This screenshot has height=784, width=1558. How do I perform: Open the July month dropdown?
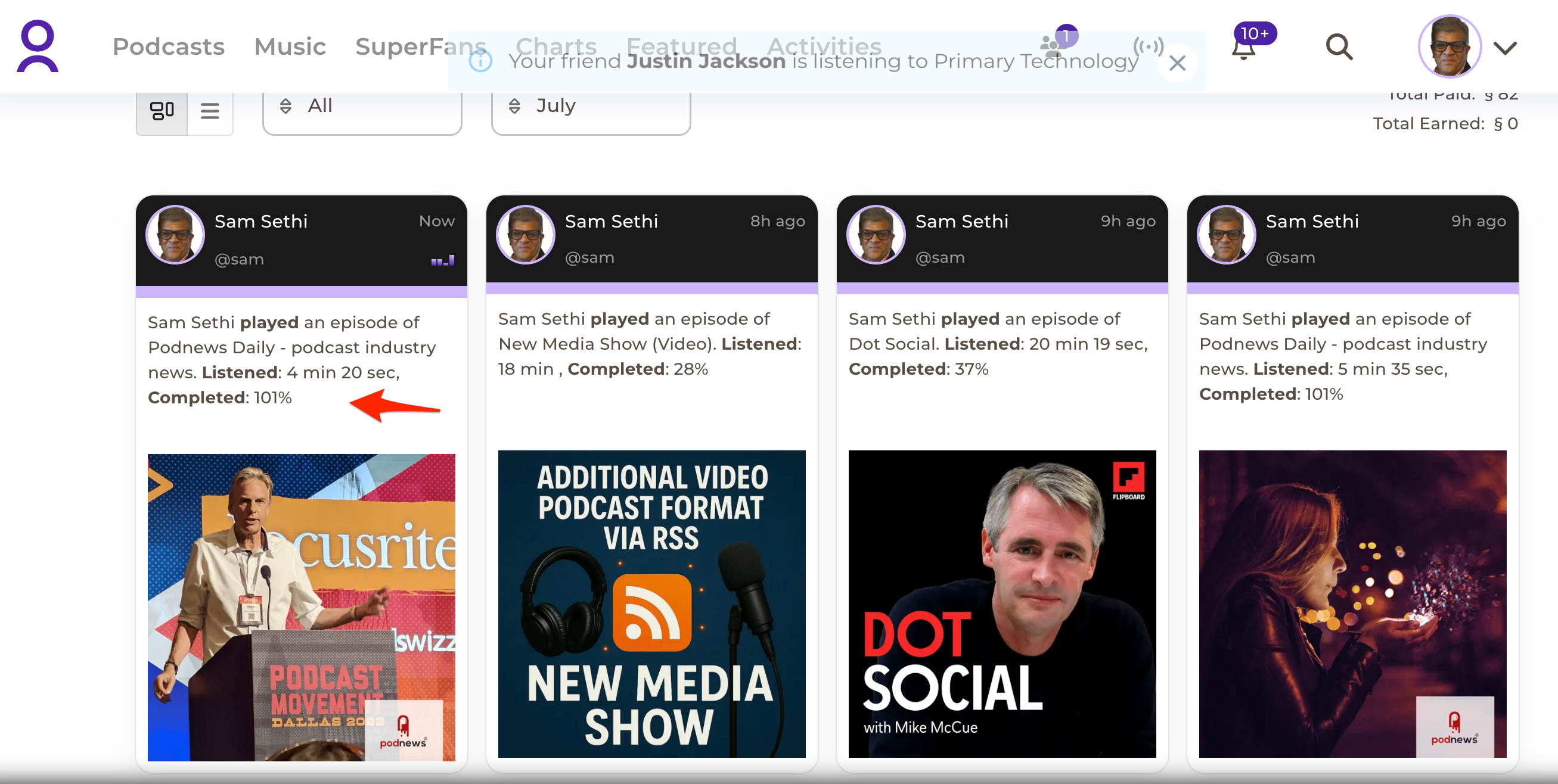point(591,108)
